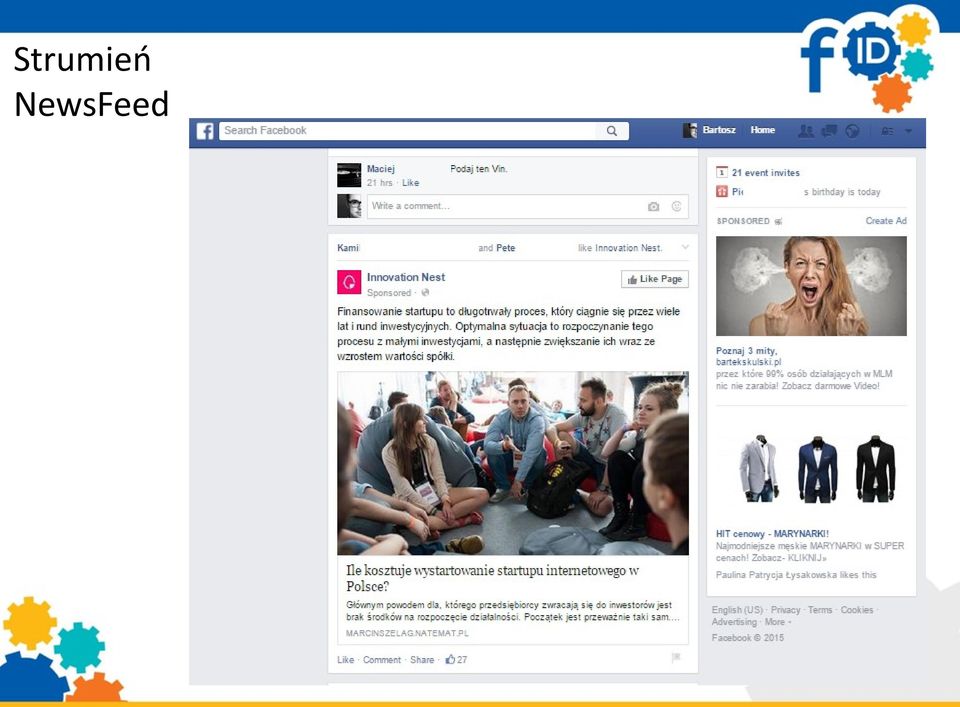Image resolution: width=960 pixels, height=707 pixels.
Task: Open the notifications globe icon
Action: pos(852,130)
